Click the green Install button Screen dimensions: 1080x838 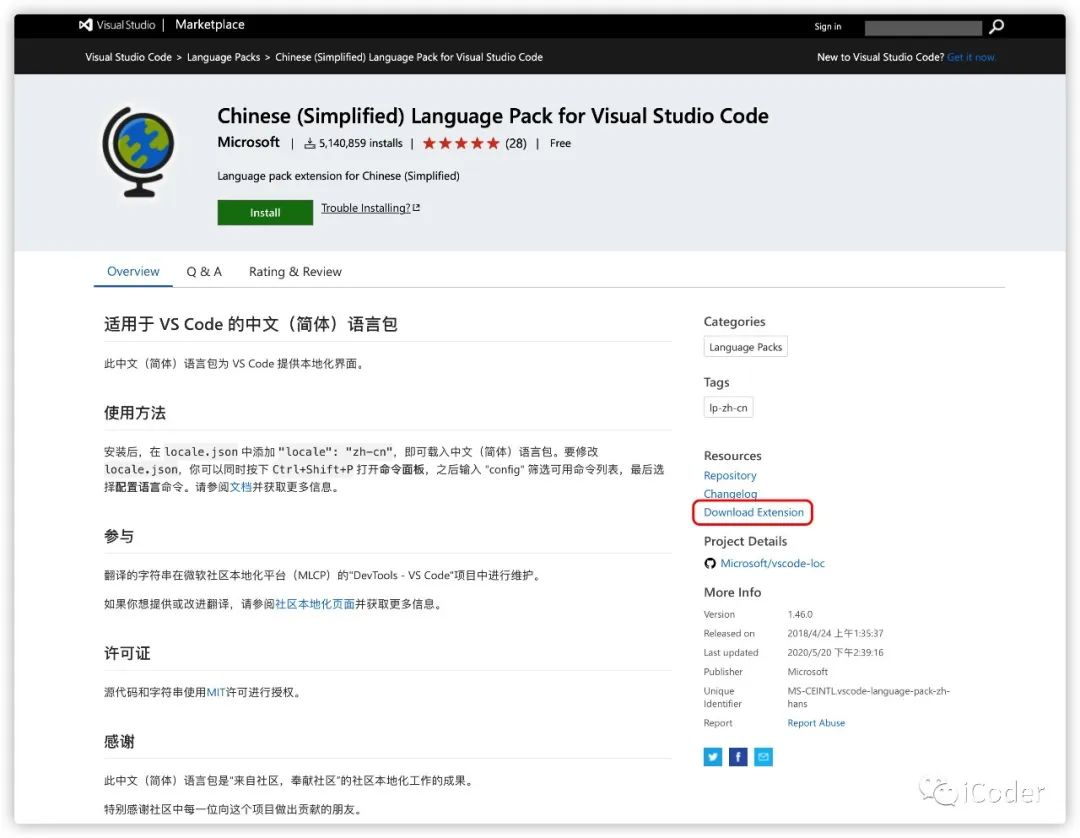pos(265,213)
